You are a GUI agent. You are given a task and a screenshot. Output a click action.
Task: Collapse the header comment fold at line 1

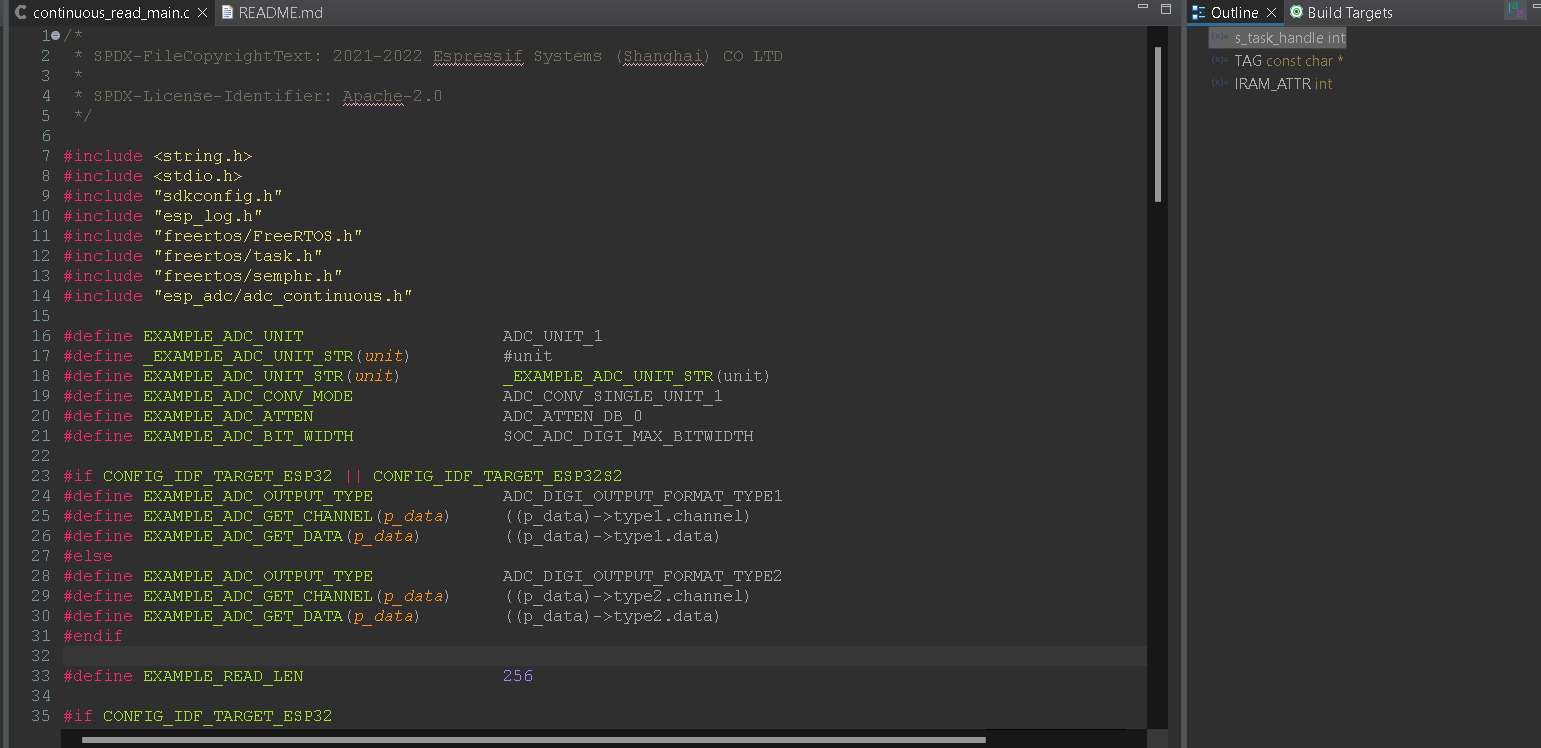pos(55,36)
